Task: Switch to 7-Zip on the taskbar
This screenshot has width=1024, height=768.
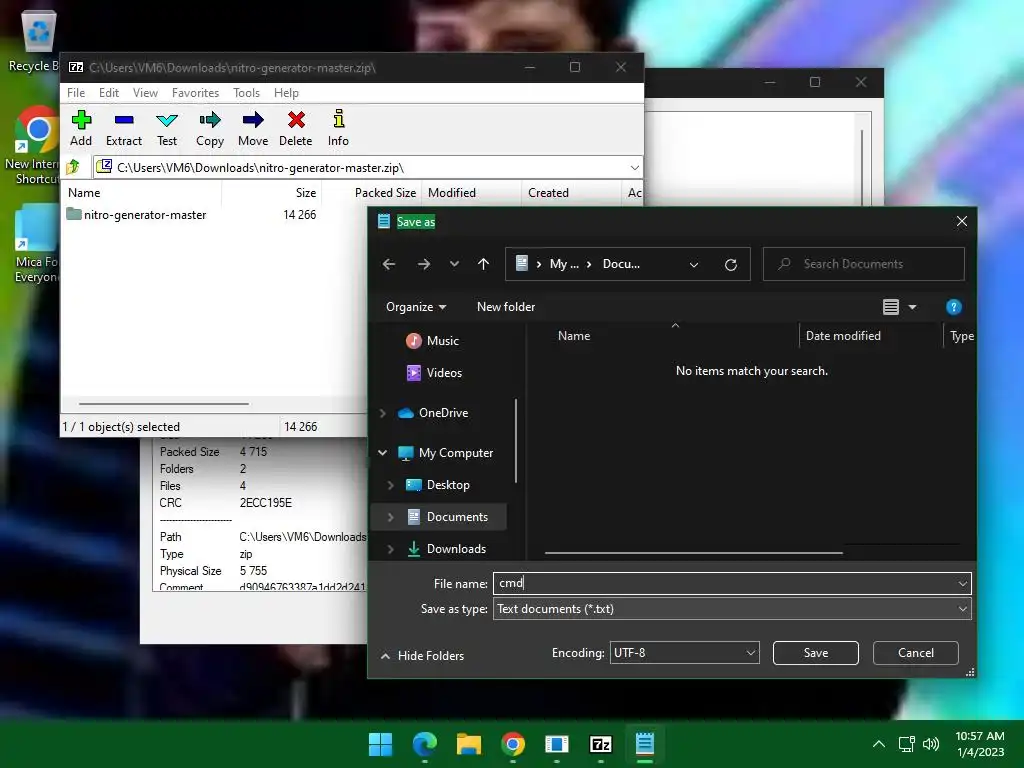Action: [x=601, y=744]
